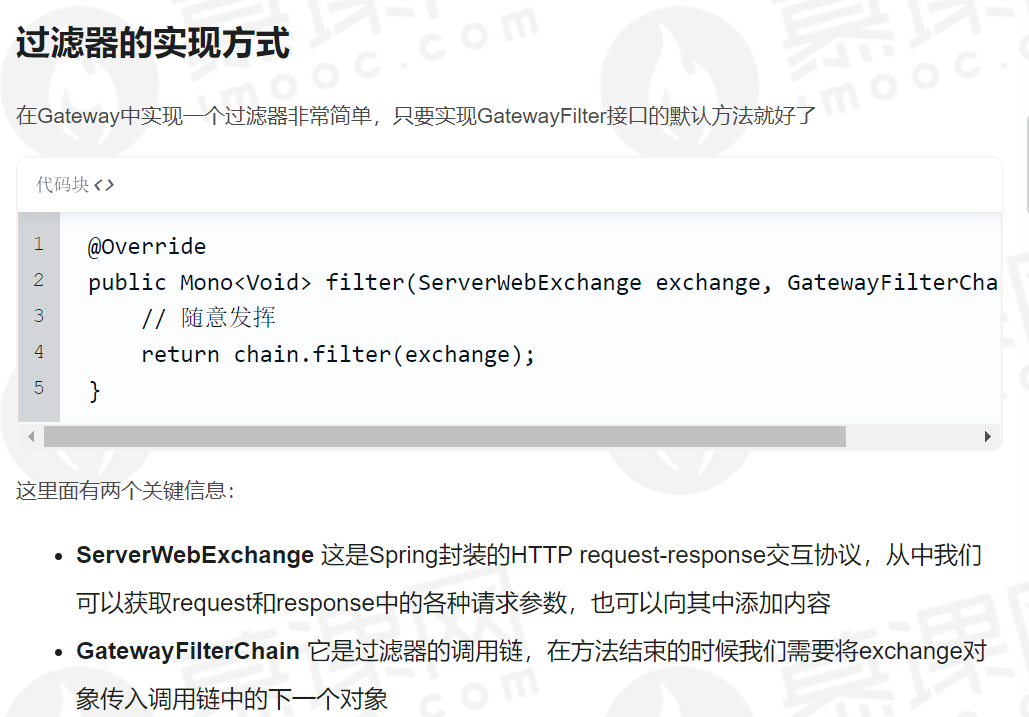This screenshot has height=717, width=1029.
Task: Click the 'return chain.filter(exchange);' code line
Action: pyautogui.click(x=338, y=355)
